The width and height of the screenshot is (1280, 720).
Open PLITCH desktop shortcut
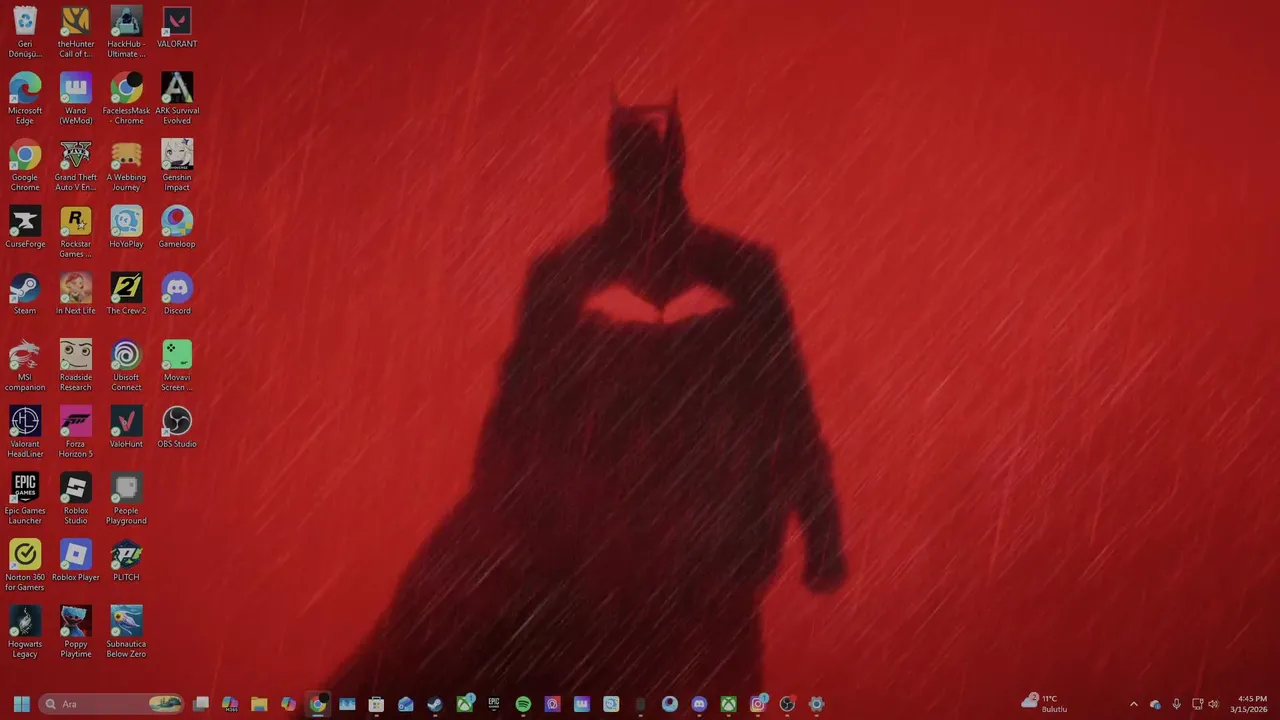point(126,561)
